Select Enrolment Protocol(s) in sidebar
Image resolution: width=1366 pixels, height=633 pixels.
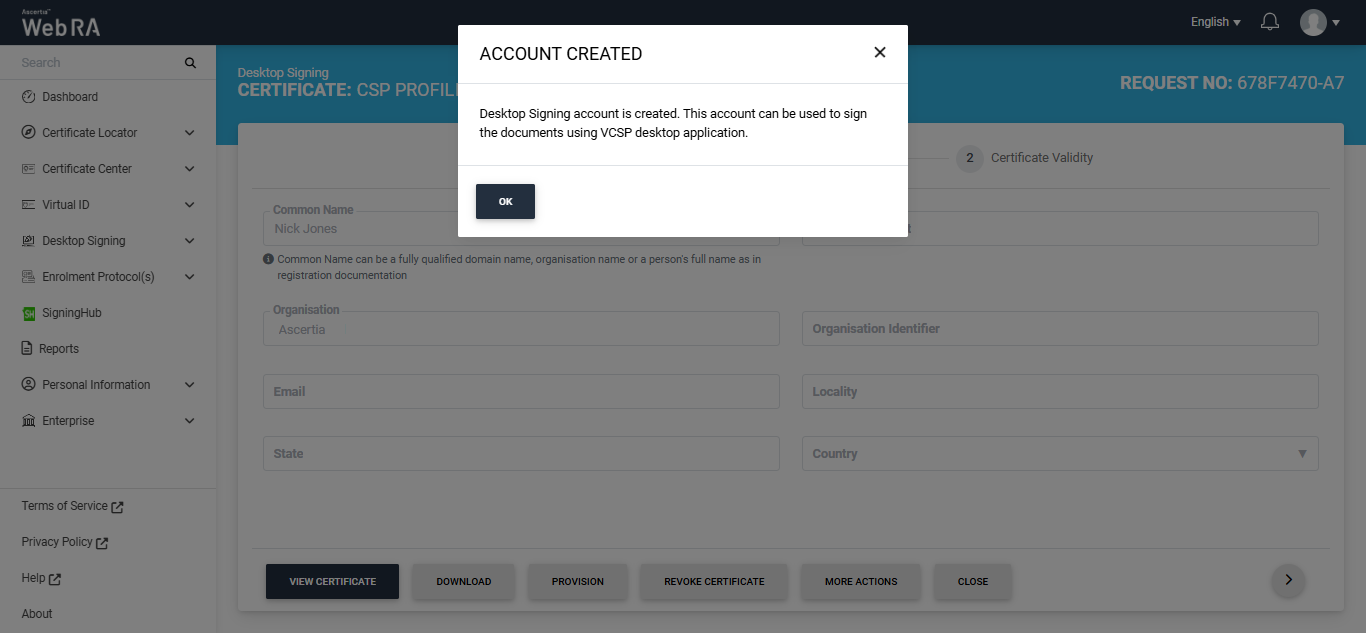(98, 277)
